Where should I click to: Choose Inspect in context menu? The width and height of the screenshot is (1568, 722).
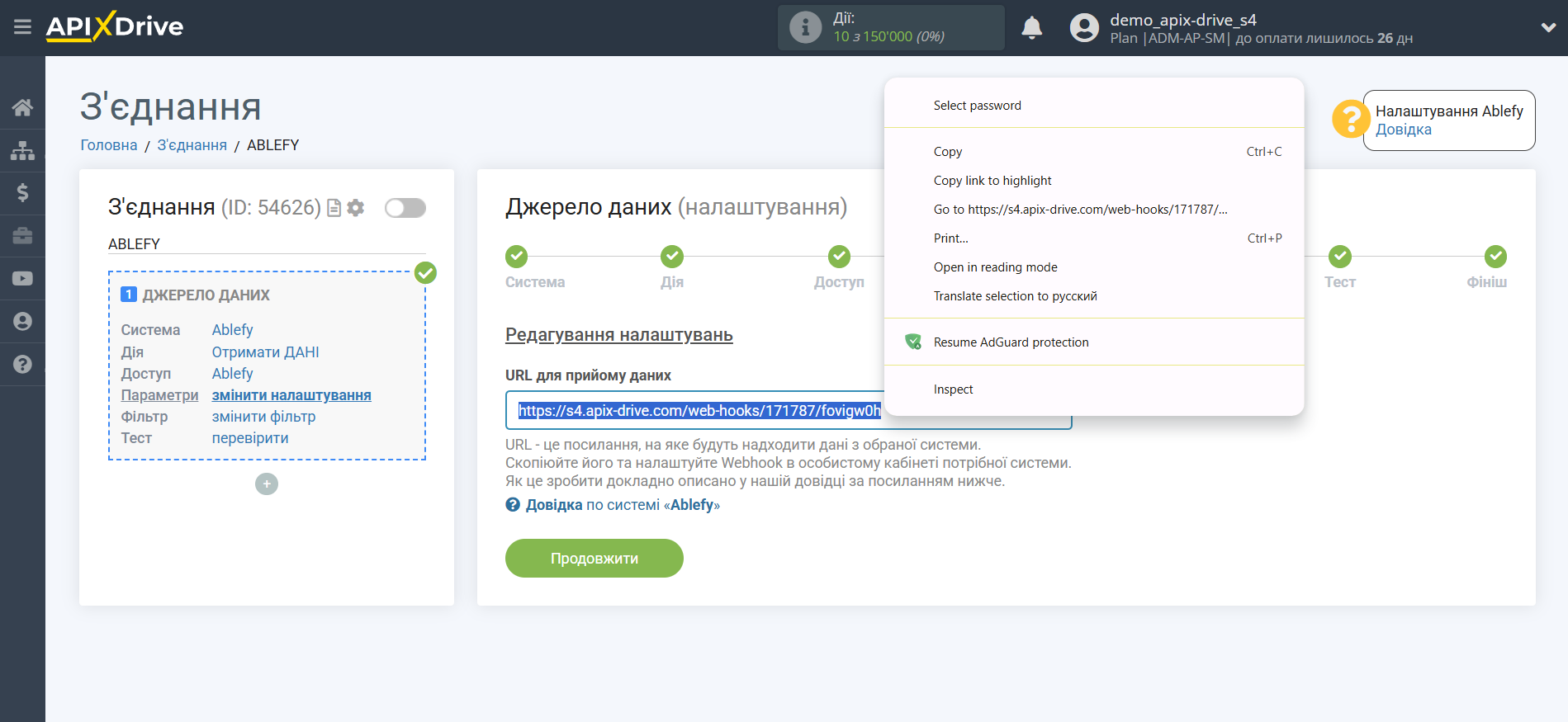(1094, 389)
